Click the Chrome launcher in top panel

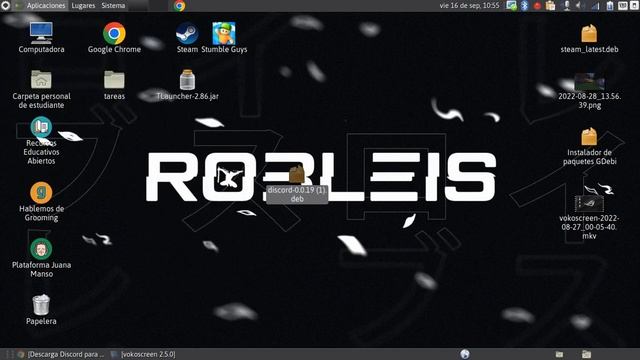click(179, 5)
